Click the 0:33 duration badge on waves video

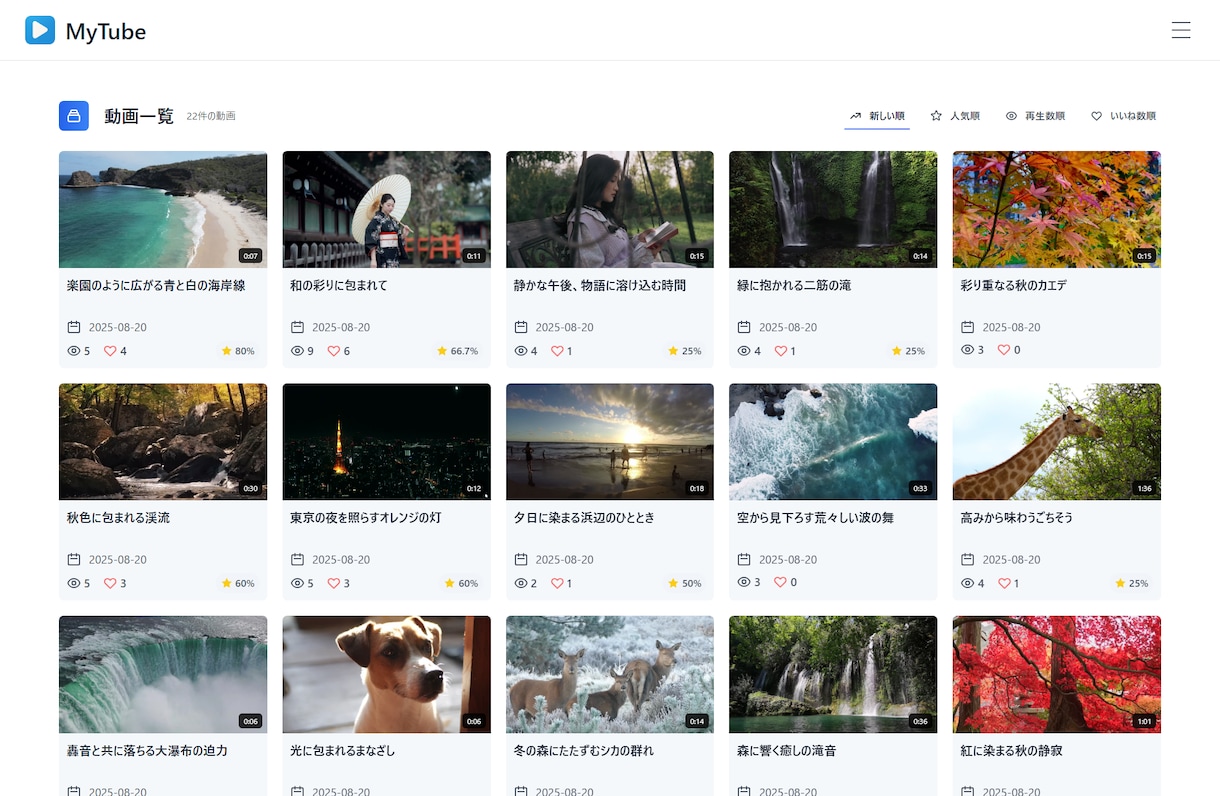click(x=920, y=488)
